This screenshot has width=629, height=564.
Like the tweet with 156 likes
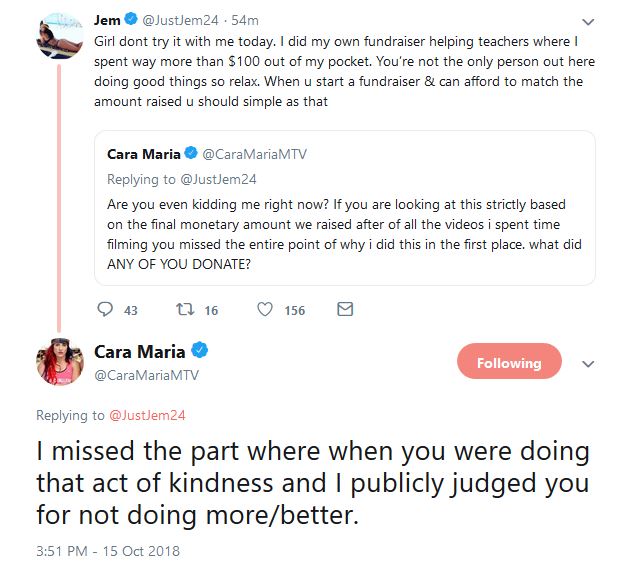click(265, 310)
